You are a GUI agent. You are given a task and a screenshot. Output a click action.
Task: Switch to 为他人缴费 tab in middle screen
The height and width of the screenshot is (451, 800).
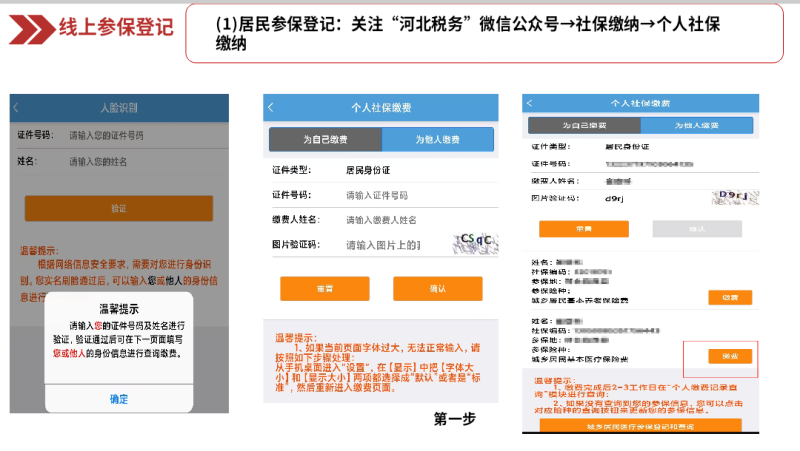[438, 140]
